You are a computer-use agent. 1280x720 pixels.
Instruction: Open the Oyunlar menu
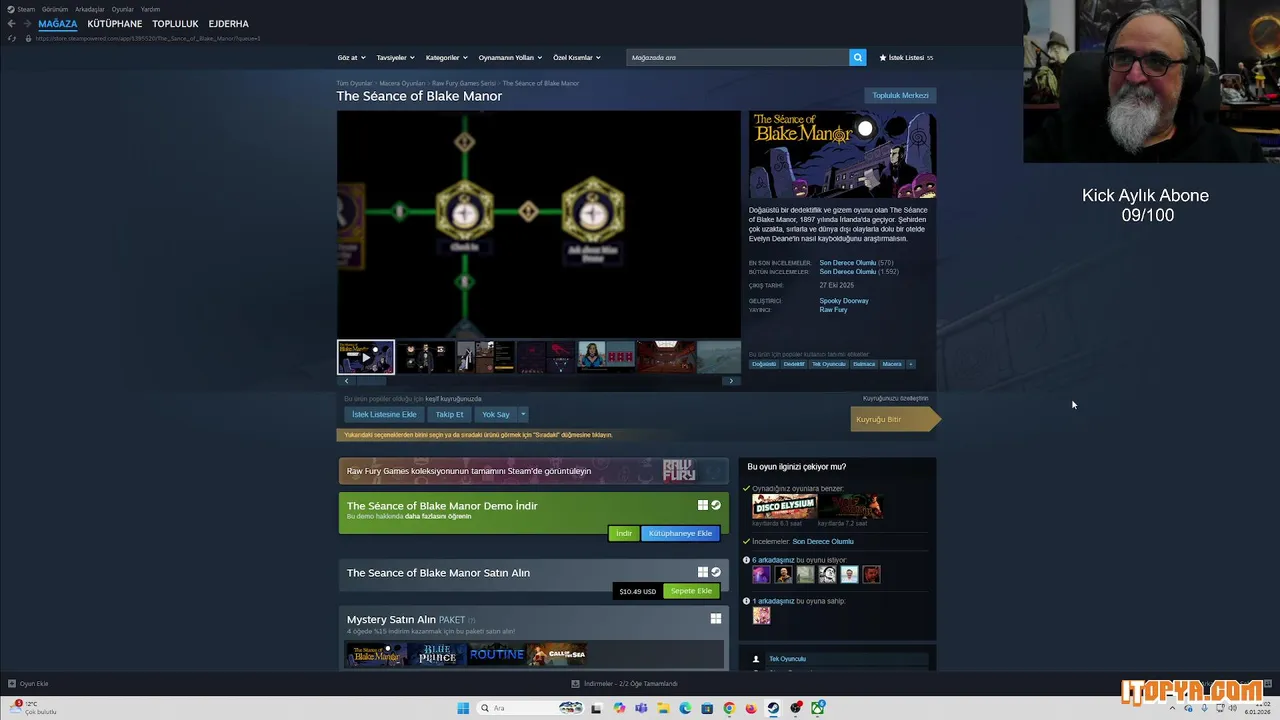click(x=123, y=9)
